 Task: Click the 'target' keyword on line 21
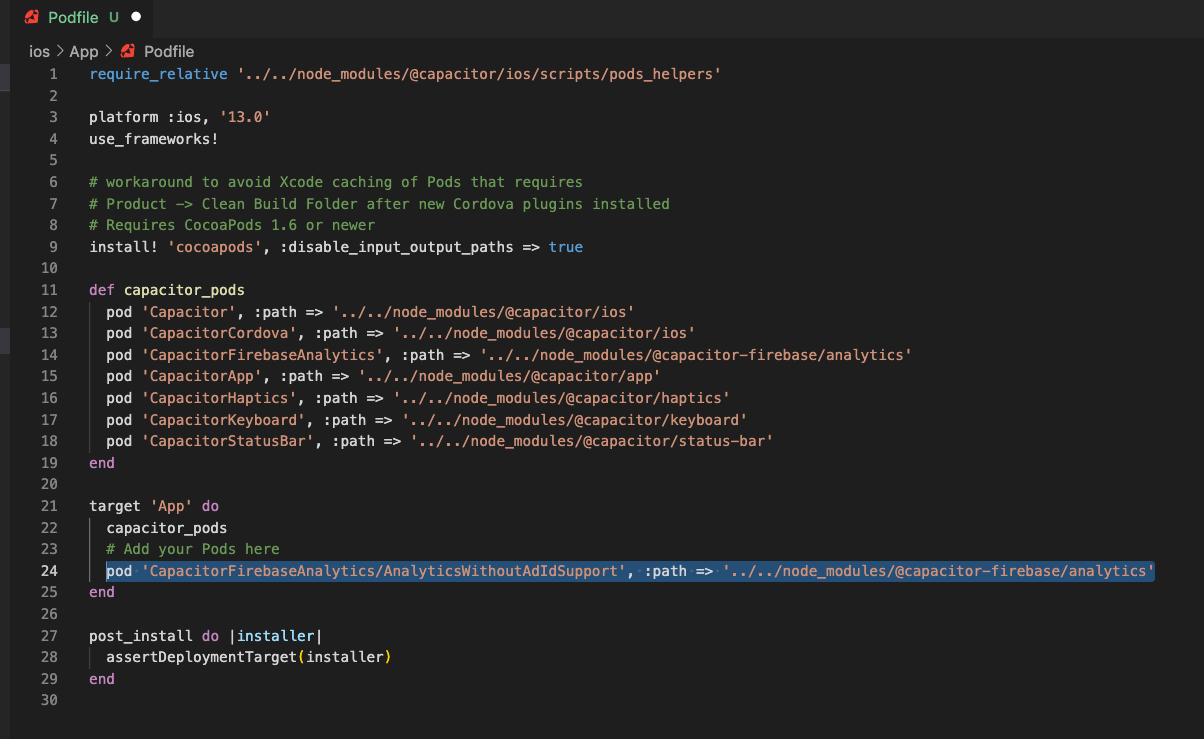point(115,506)
